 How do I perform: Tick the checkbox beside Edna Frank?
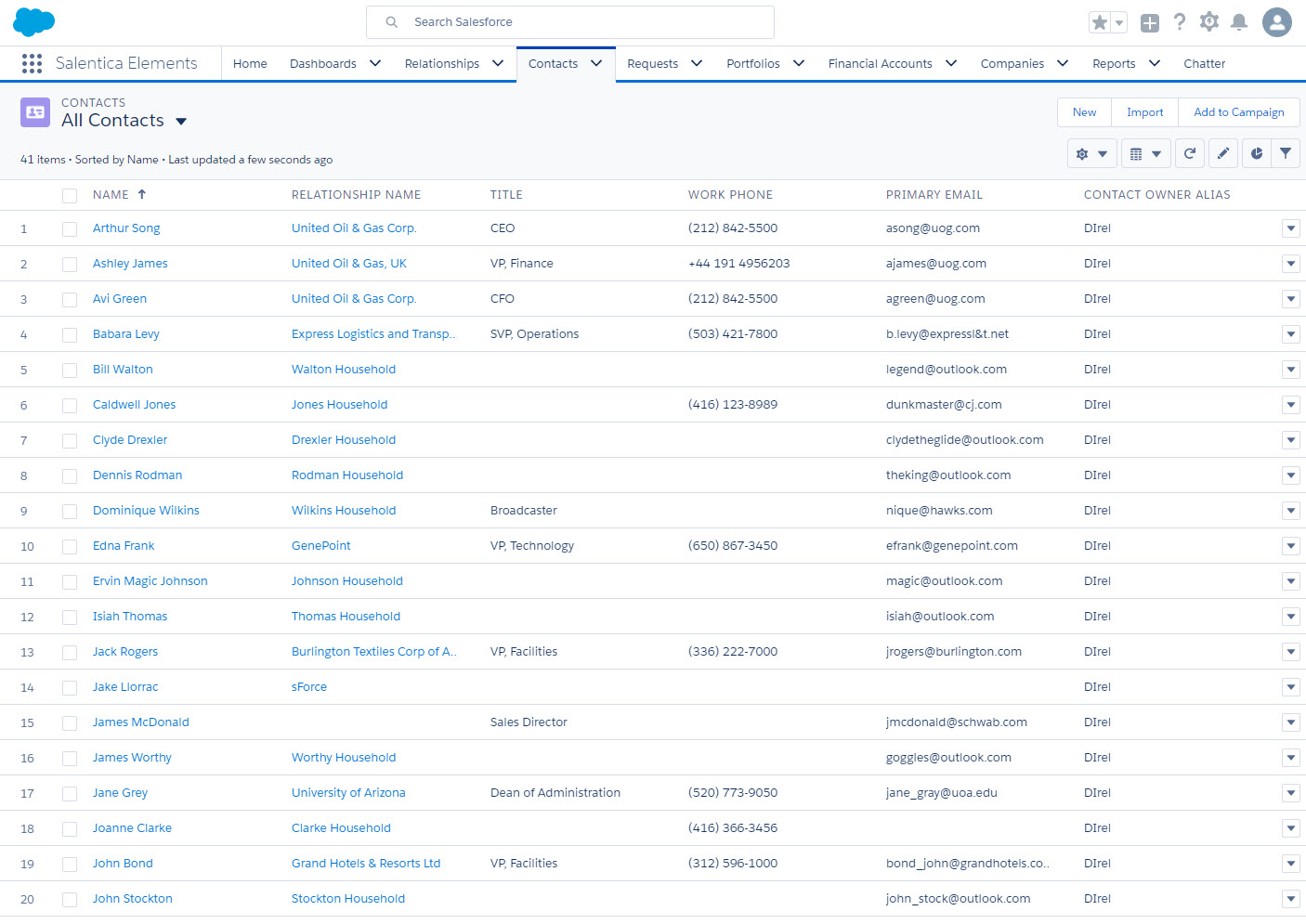(70, 547)
